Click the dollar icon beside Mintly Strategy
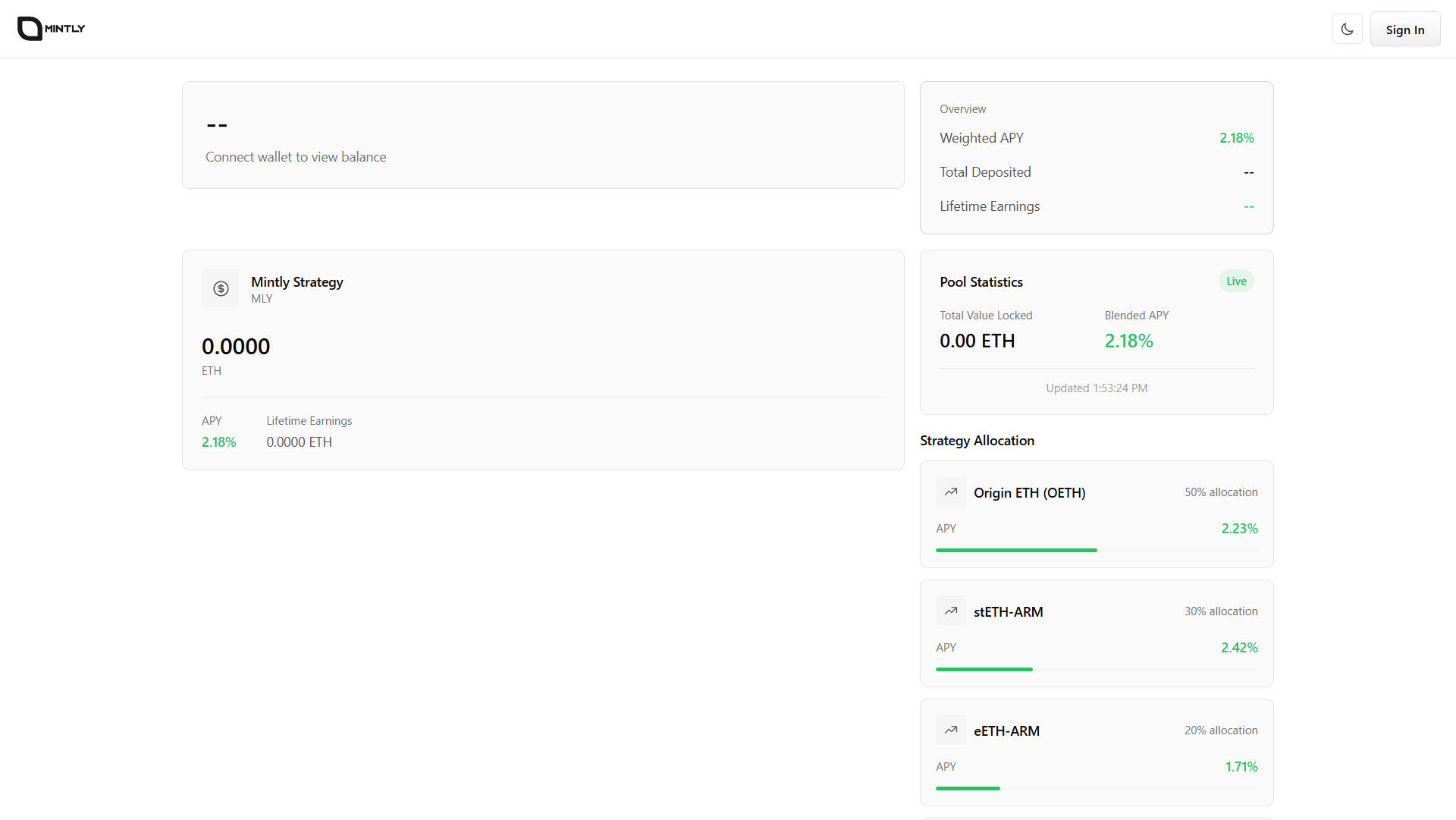 pos(221,288)
